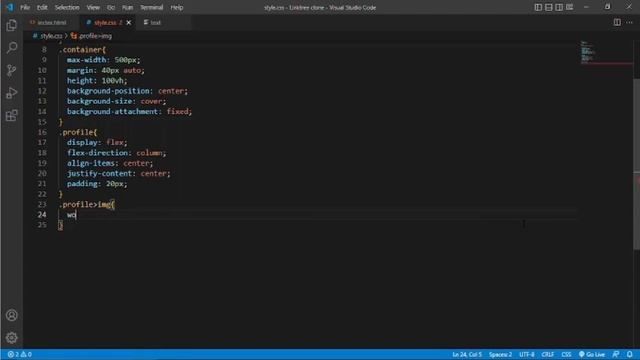Open the Extensions view
The image size is (640, 360).
click(12, 116)
